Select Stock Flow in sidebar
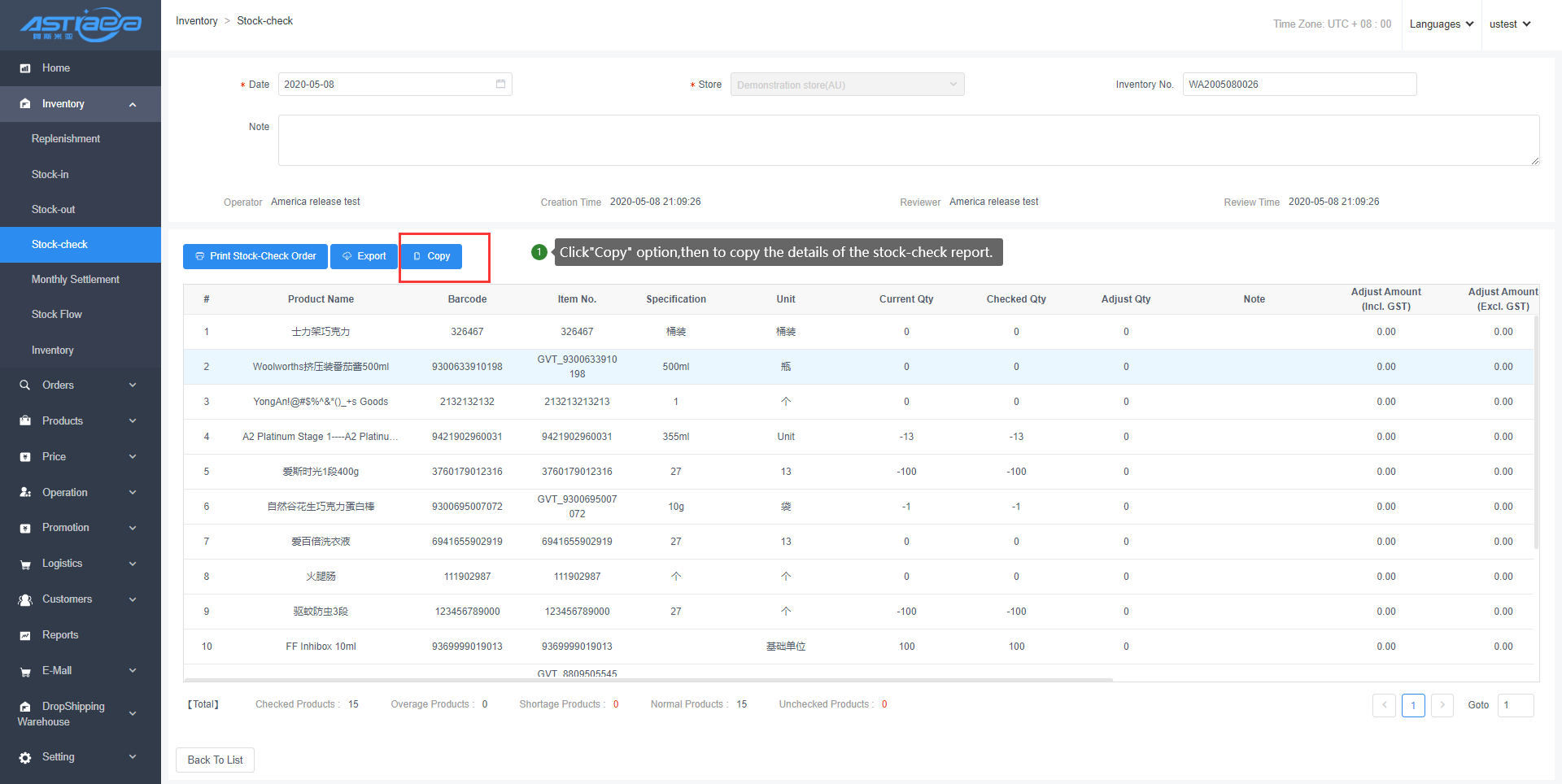Image resolution: width=1562 pixels, height=784 pixels. [57, 315]
